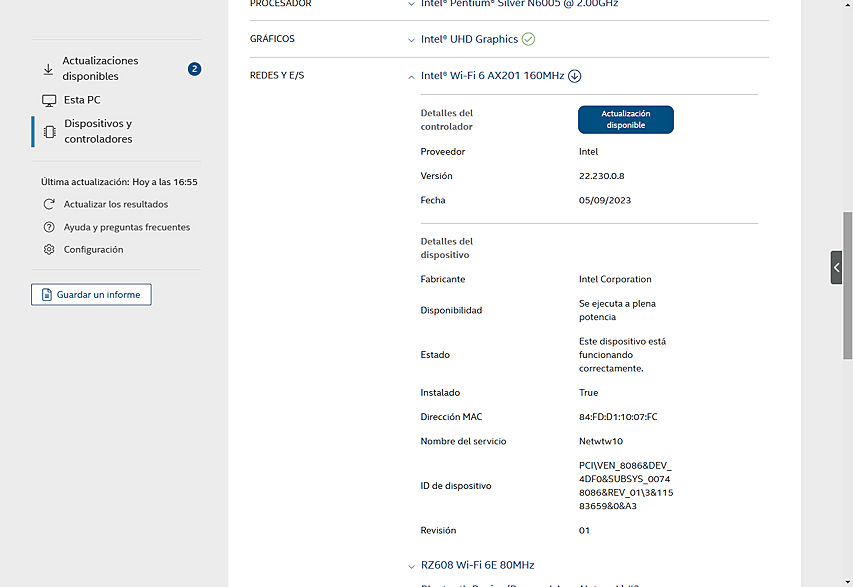Click the driver version 22.230.0.8 value

(x=602, y=176)
